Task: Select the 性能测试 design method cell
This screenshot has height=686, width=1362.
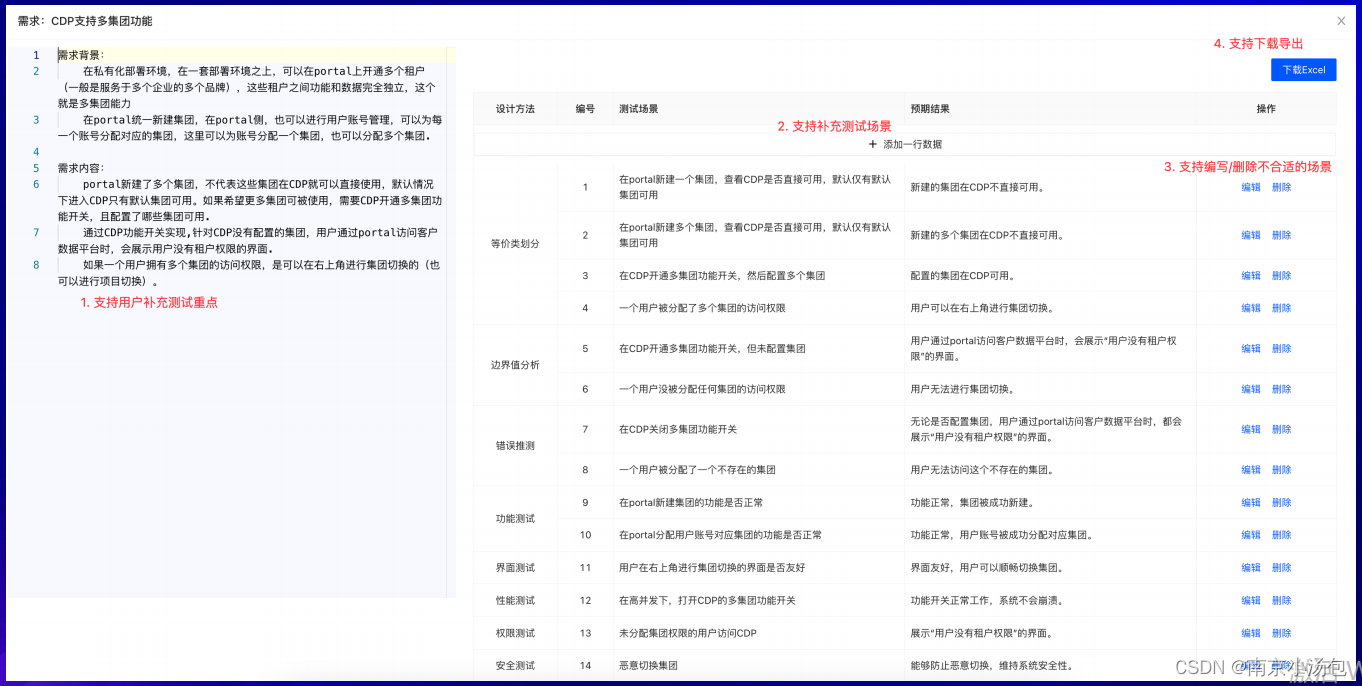Action: 515,601
